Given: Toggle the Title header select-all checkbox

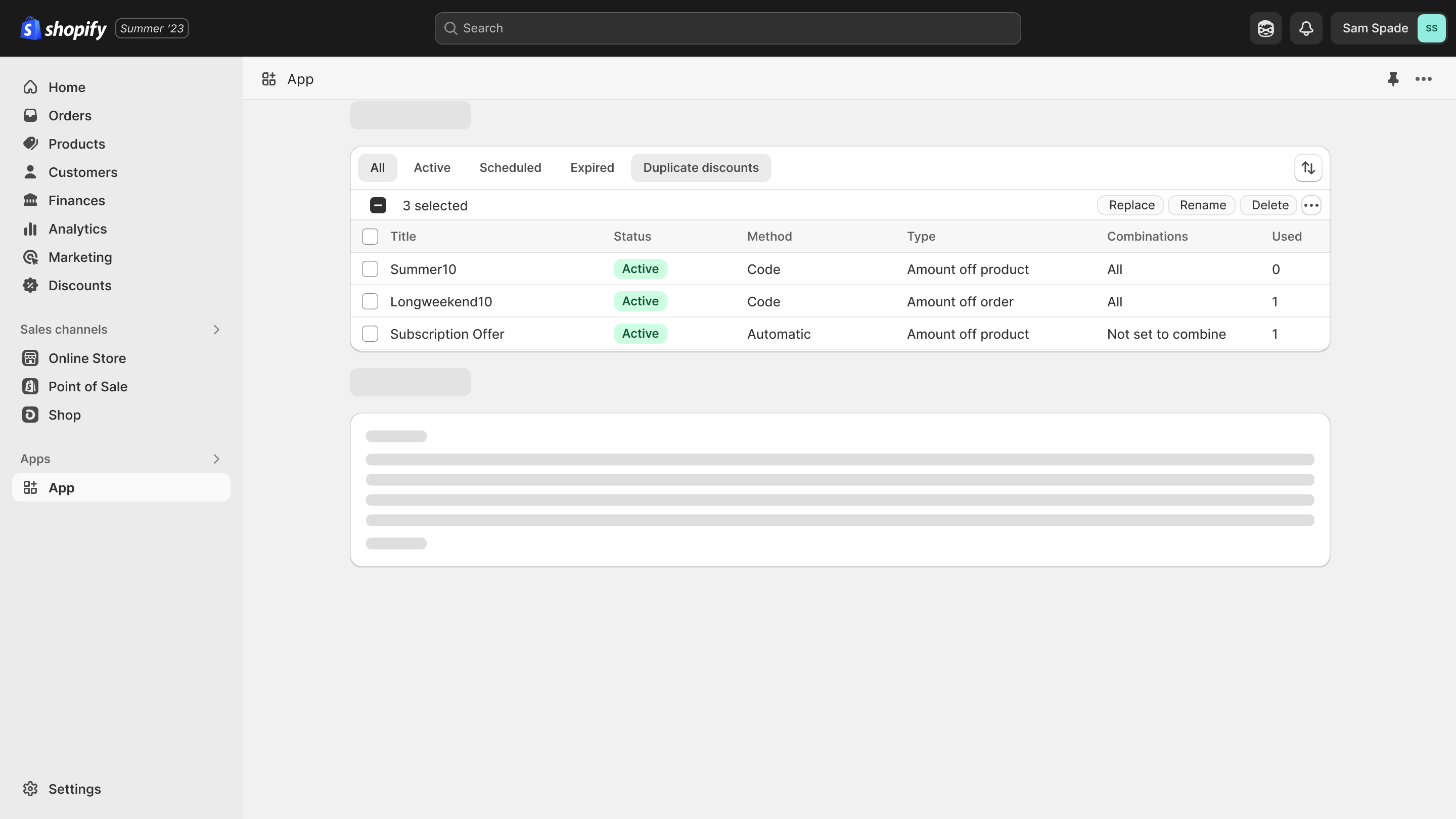Looking at the screenshot, I should 370,236.
